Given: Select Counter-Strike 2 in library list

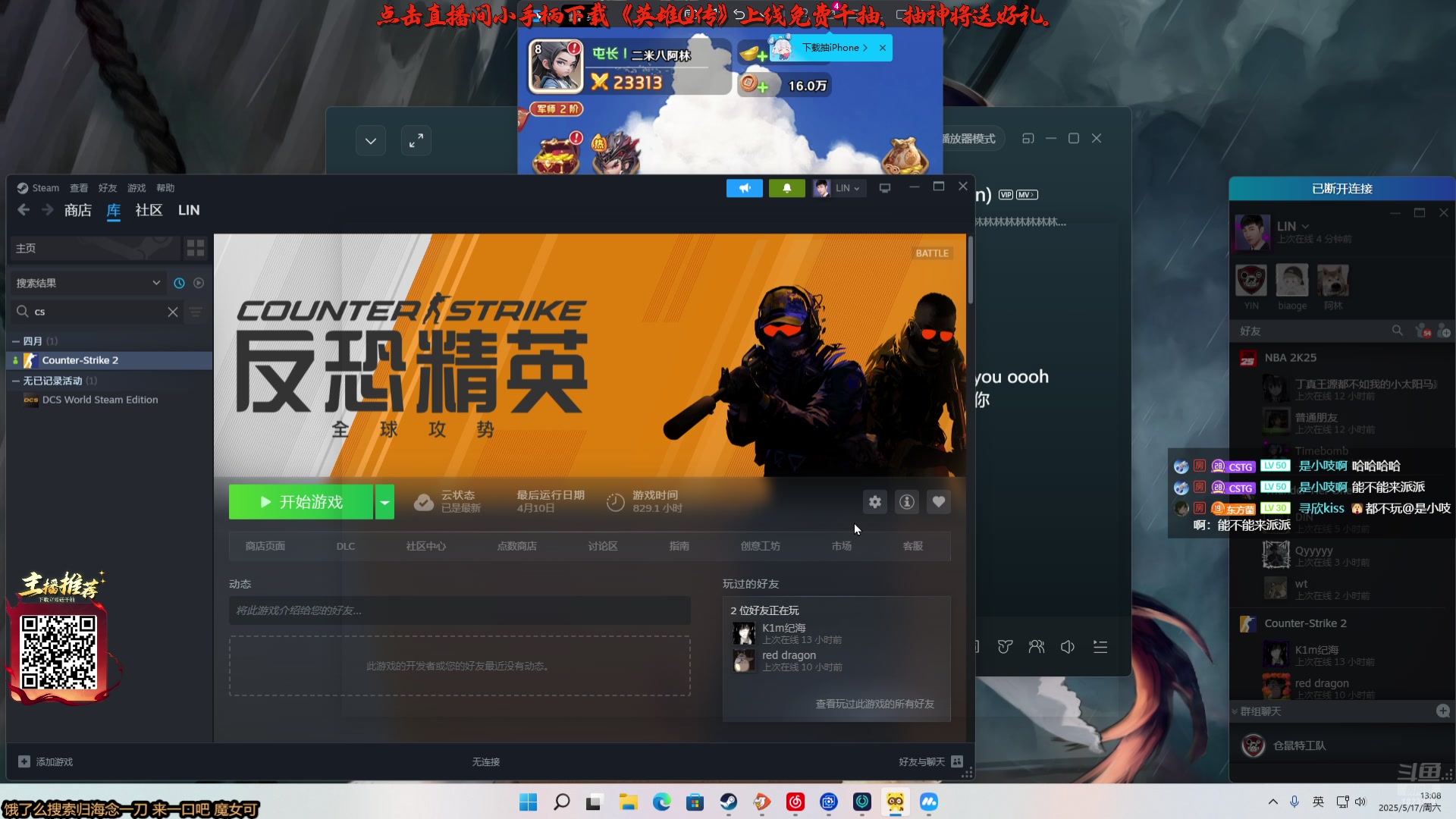Looking at the screenshot, I should [x=111, y=360].
